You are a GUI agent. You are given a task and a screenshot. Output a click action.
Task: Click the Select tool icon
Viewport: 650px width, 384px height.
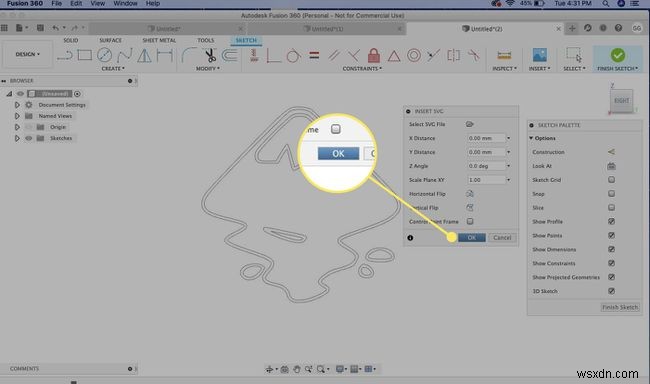(574, 55)
